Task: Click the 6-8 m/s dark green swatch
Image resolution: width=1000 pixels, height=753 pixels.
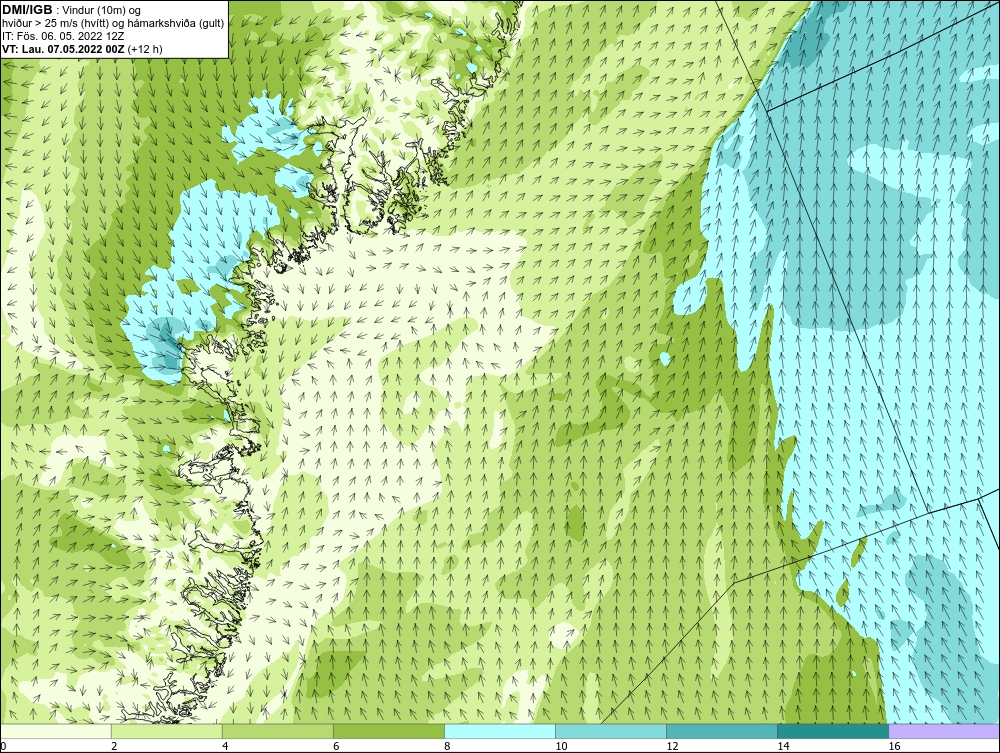Action: point(388,731)
